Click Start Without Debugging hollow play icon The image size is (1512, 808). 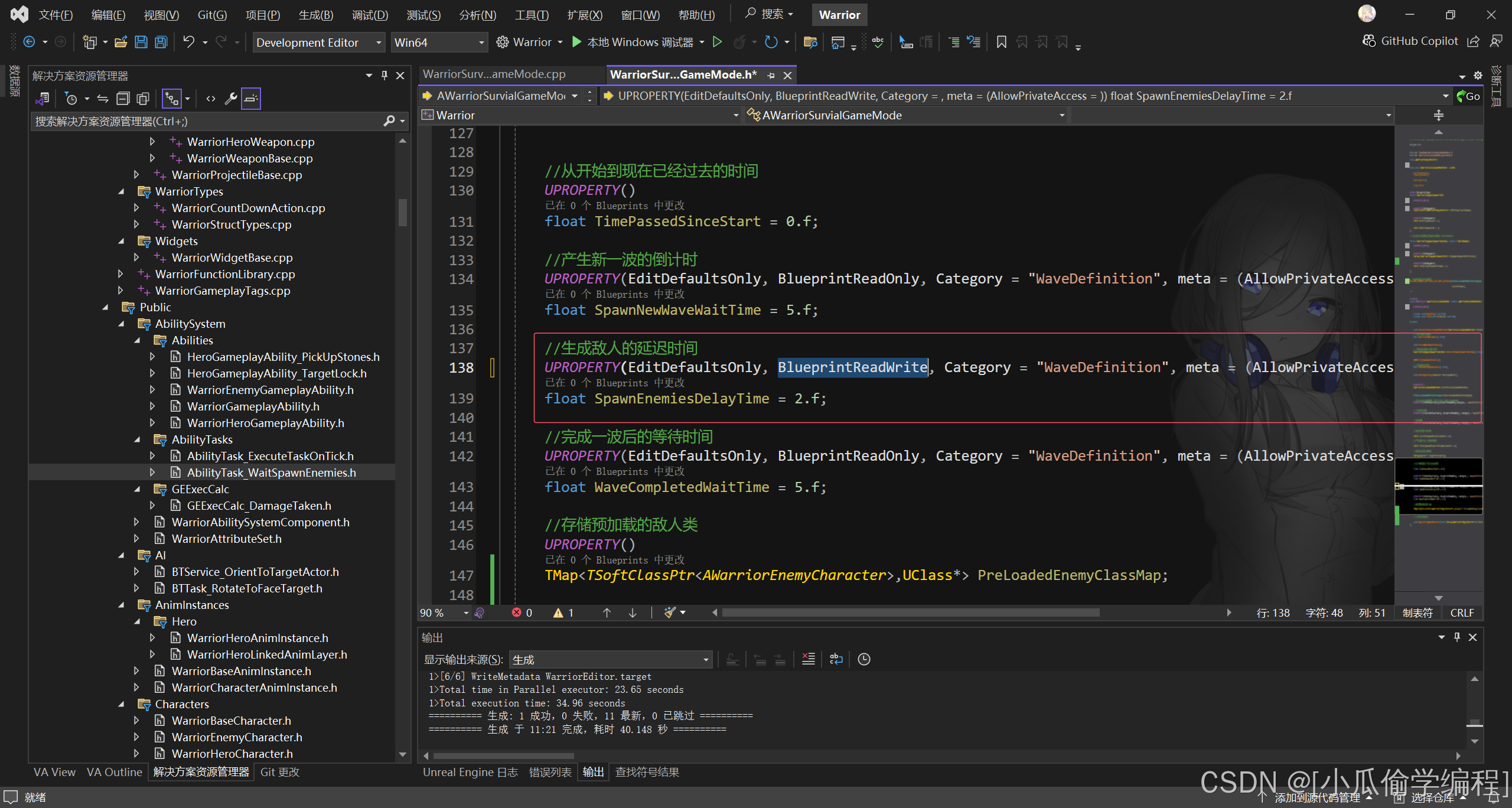click(x=717, y=42)
